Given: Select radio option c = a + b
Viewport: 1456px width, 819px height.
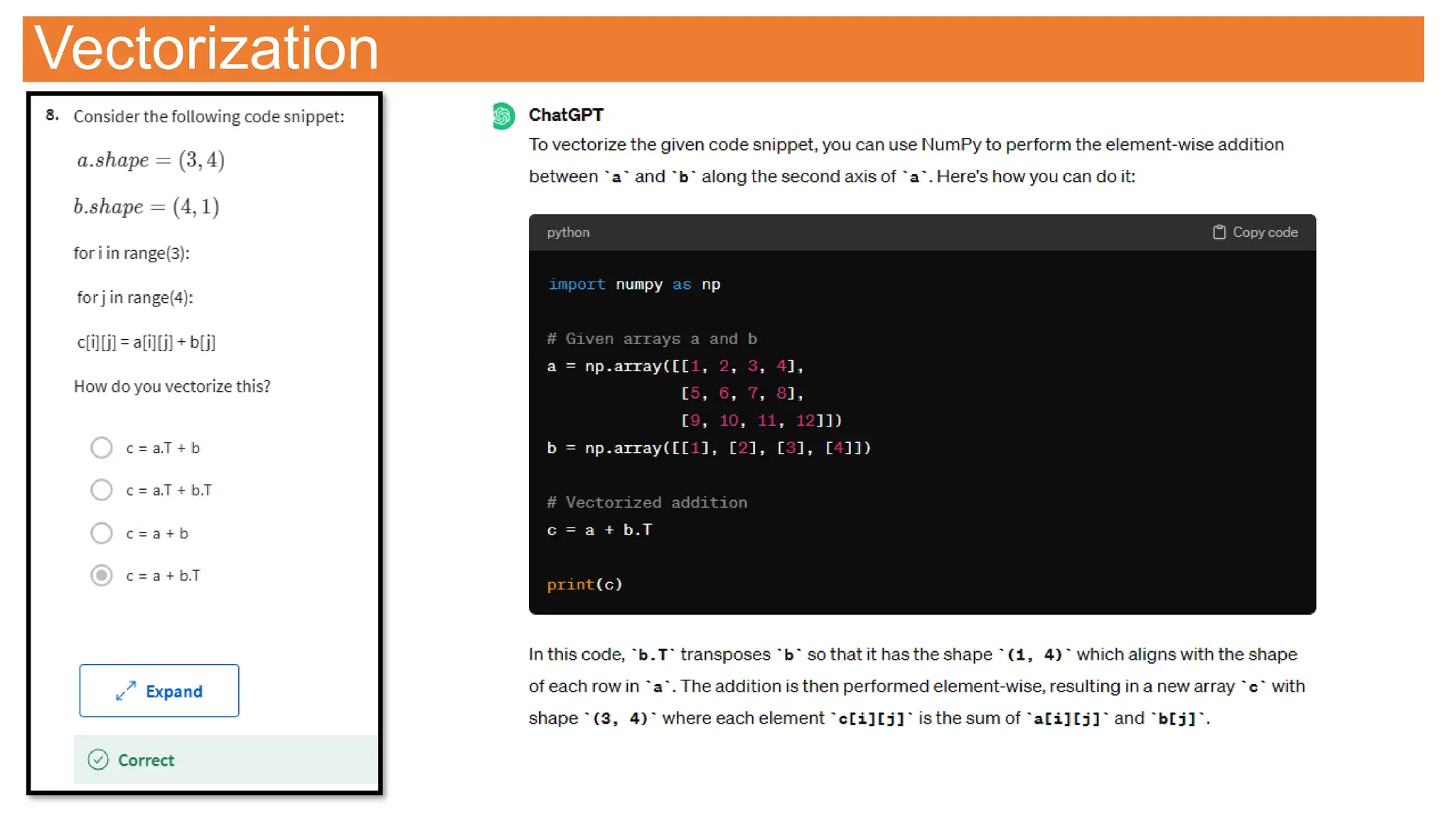Looking at the screenshot, I should (102, 533).
